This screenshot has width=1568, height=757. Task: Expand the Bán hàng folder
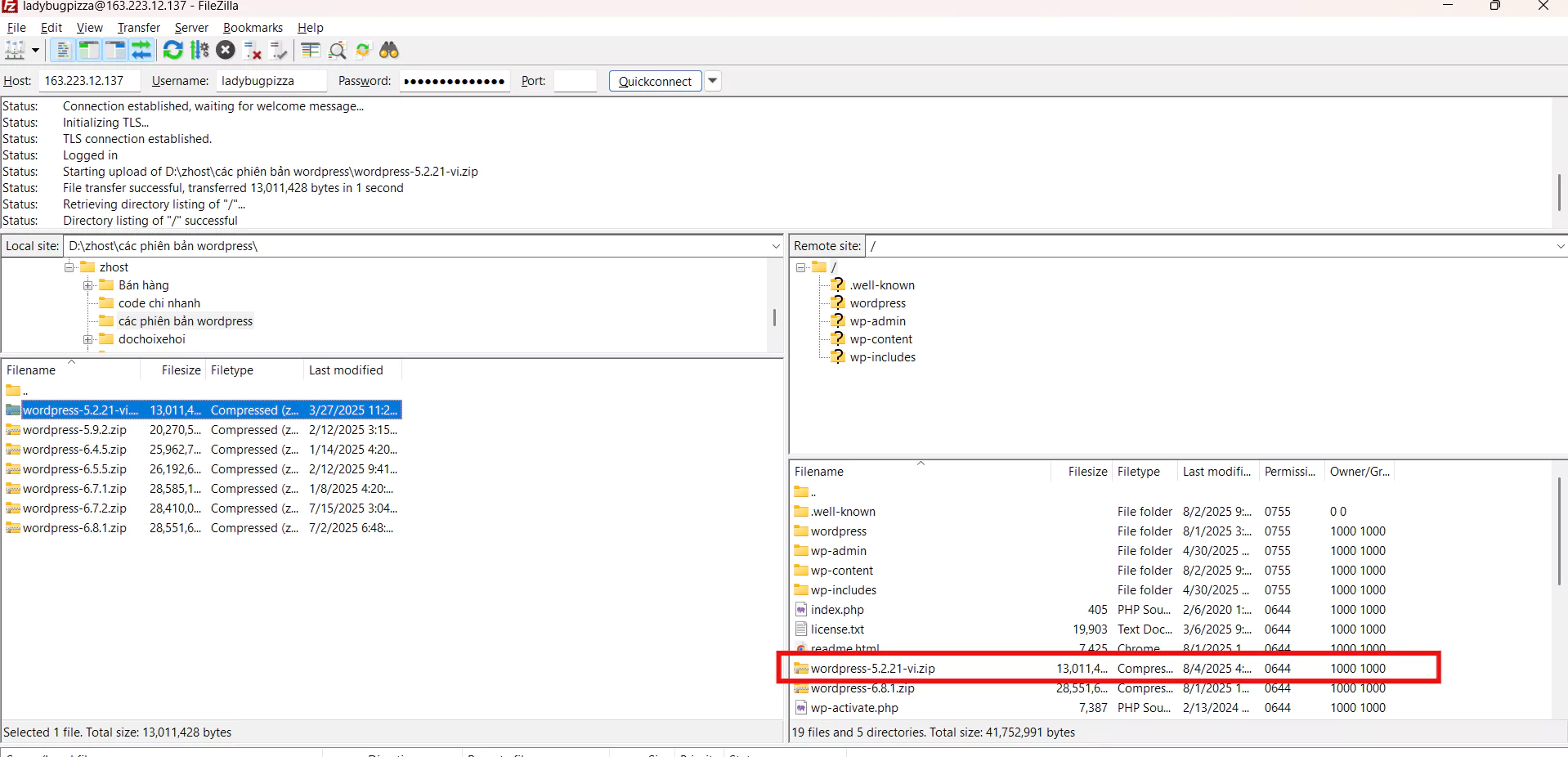click(88, 285)
